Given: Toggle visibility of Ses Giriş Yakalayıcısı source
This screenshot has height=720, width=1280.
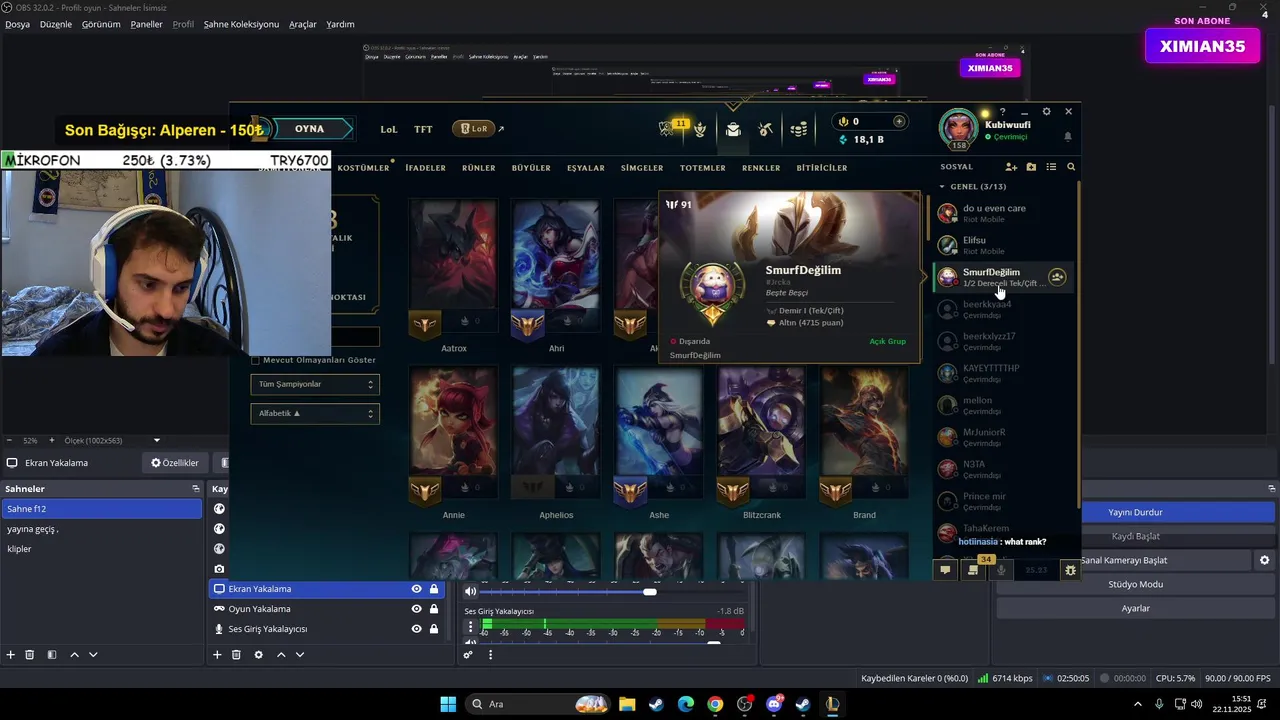Looking at the screenshot, I should pyautogui.click(x=417, y=629).
